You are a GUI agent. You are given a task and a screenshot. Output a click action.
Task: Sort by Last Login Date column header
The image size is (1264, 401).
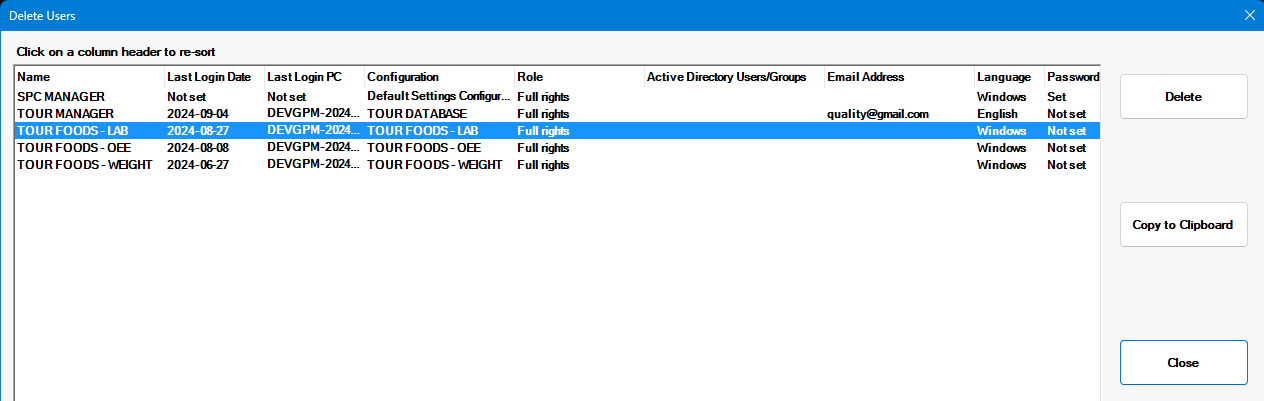pyautogui.click(x=213, y=77)
